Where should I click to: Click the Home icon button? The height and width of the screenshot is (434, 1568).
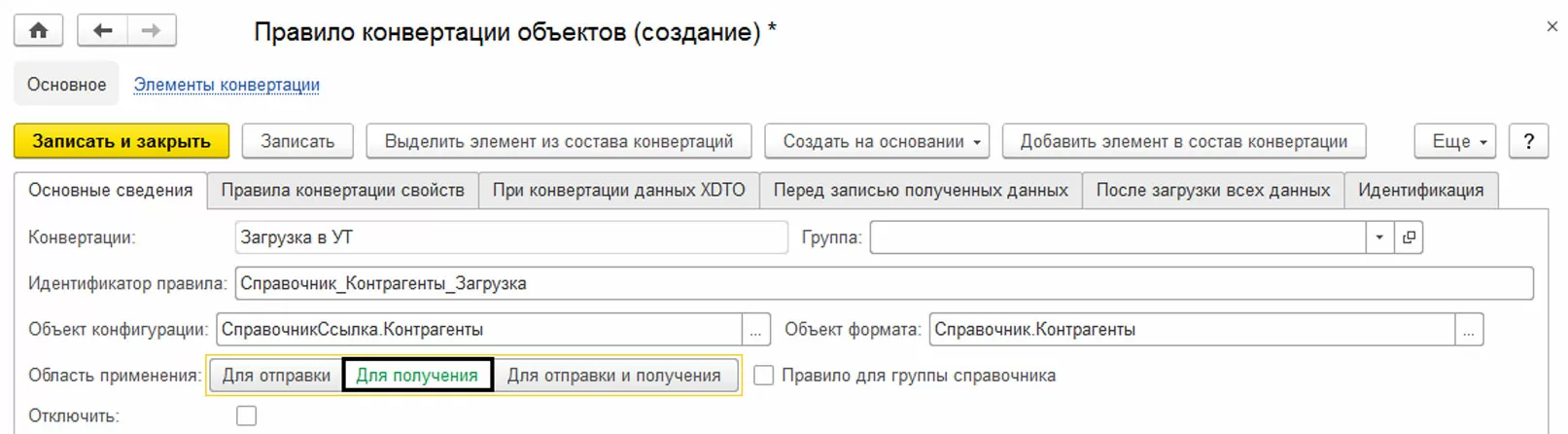[x=38, y=30]
